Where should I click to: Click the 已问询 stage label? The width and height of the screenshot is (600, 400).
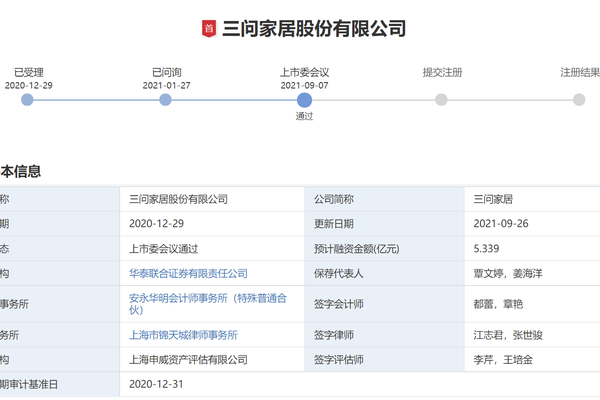[166, 72]
